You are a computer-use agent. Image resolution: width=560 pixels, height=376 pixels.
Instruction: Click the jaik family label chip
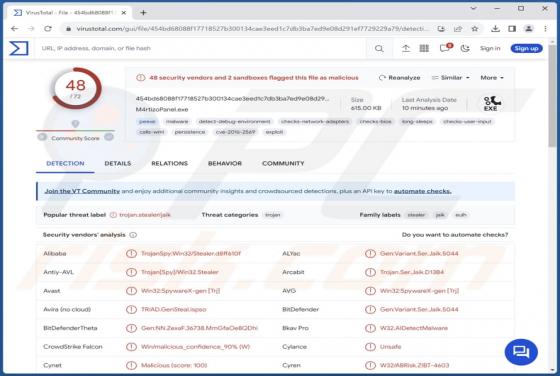440,215
